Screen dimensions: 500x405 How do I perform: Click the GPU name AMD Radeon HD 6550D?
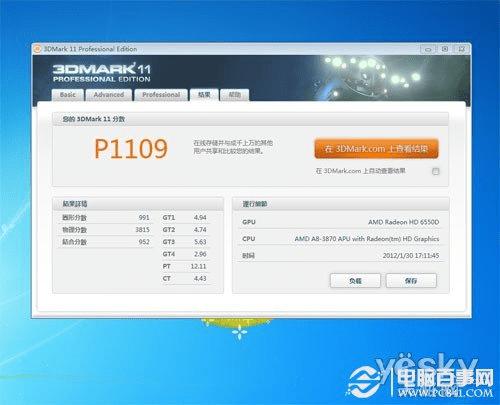tap(403, 222)
